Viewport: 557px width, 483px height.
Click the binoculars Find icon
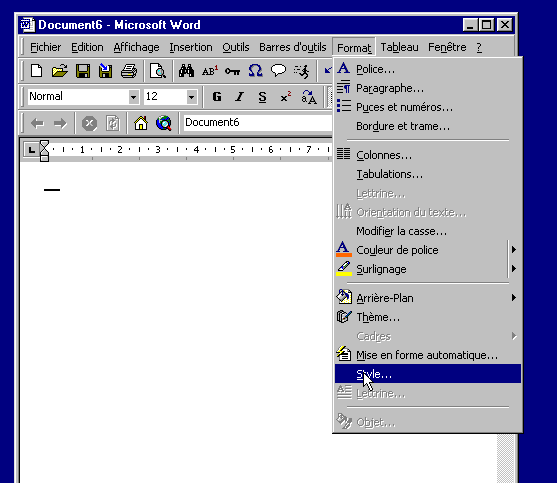coord(186,71)
